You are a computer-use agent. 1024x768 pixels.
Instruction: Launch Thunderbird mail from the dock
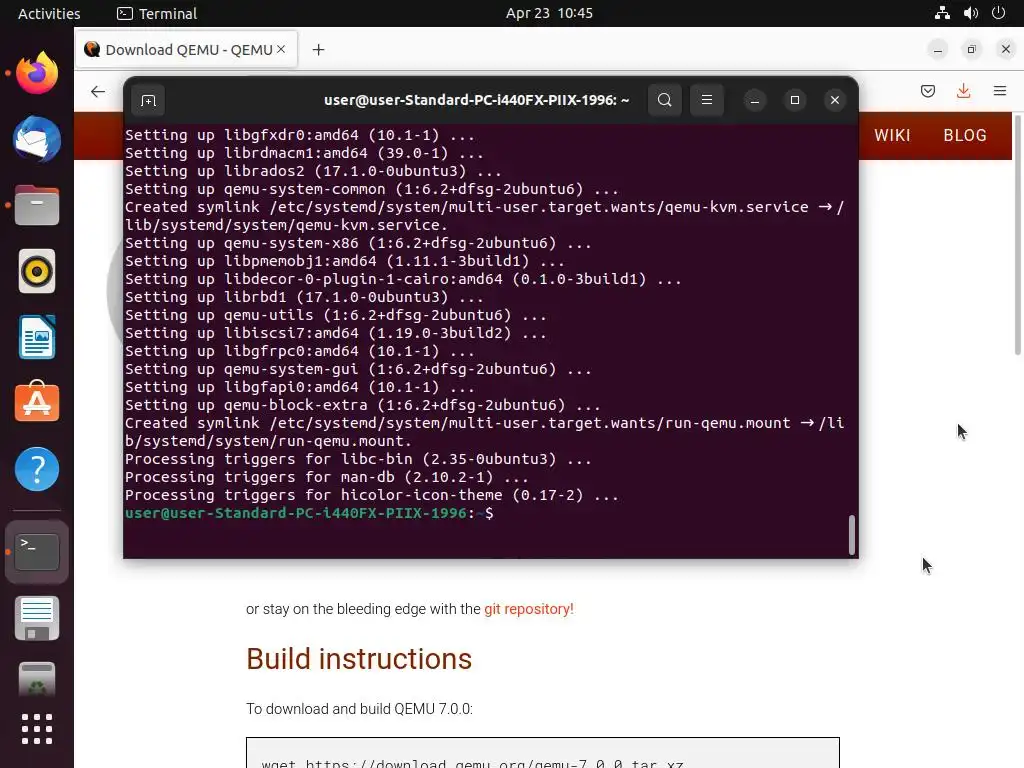[x=37, y=139]
